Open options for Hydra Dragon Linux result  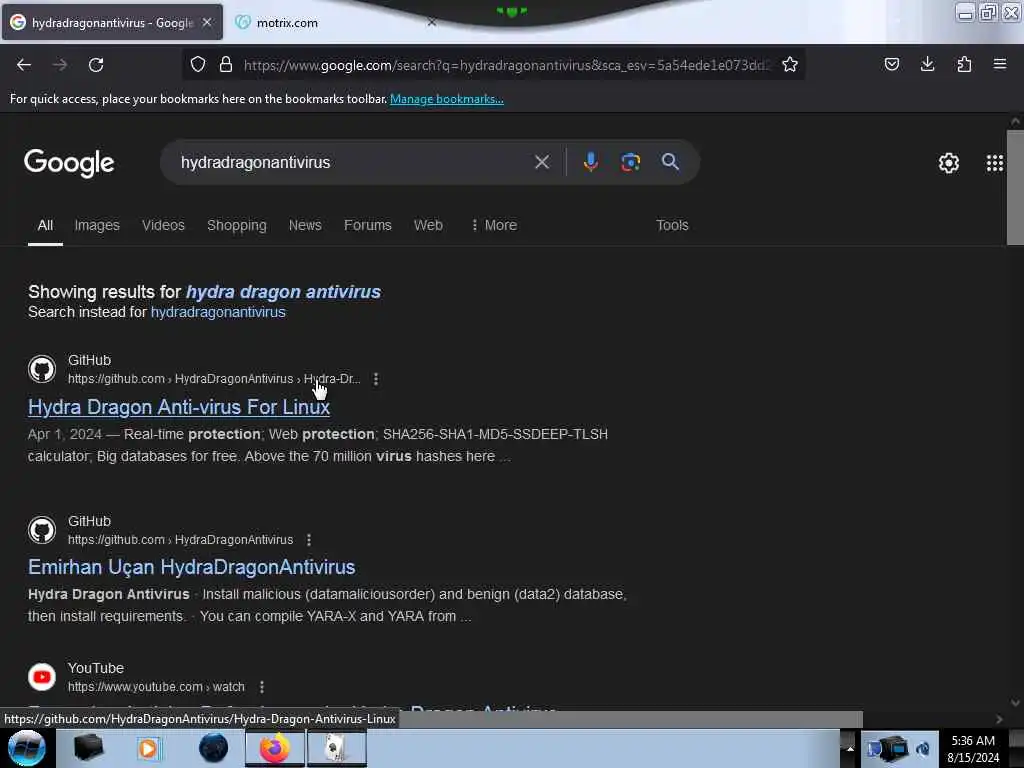[376, 379]
